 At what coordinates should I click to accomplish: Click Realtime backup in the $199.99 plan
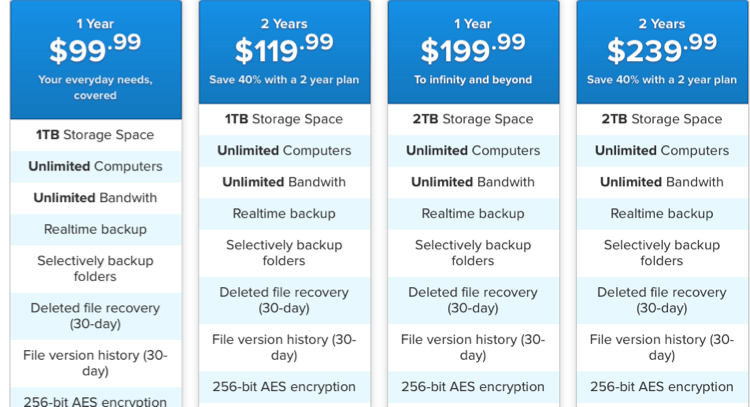[473, 213]
